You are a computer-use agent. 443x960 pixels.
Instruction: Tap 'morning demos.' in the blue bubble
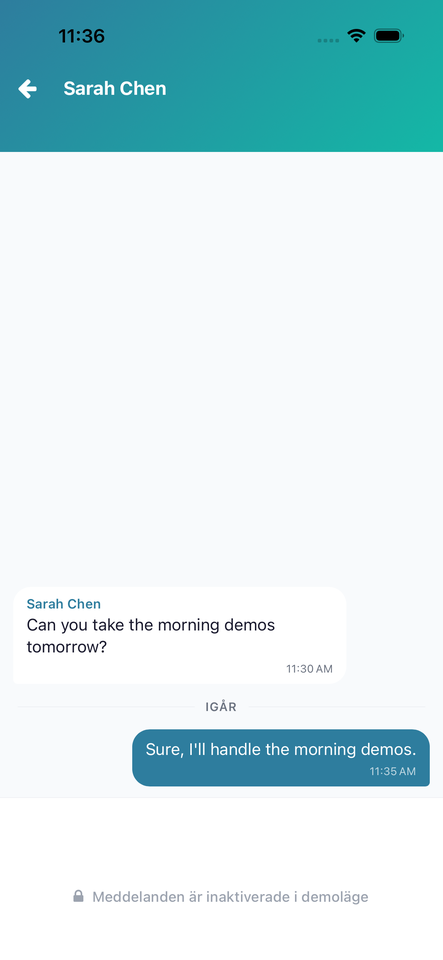pyautogui.click(x=355, y=749)
